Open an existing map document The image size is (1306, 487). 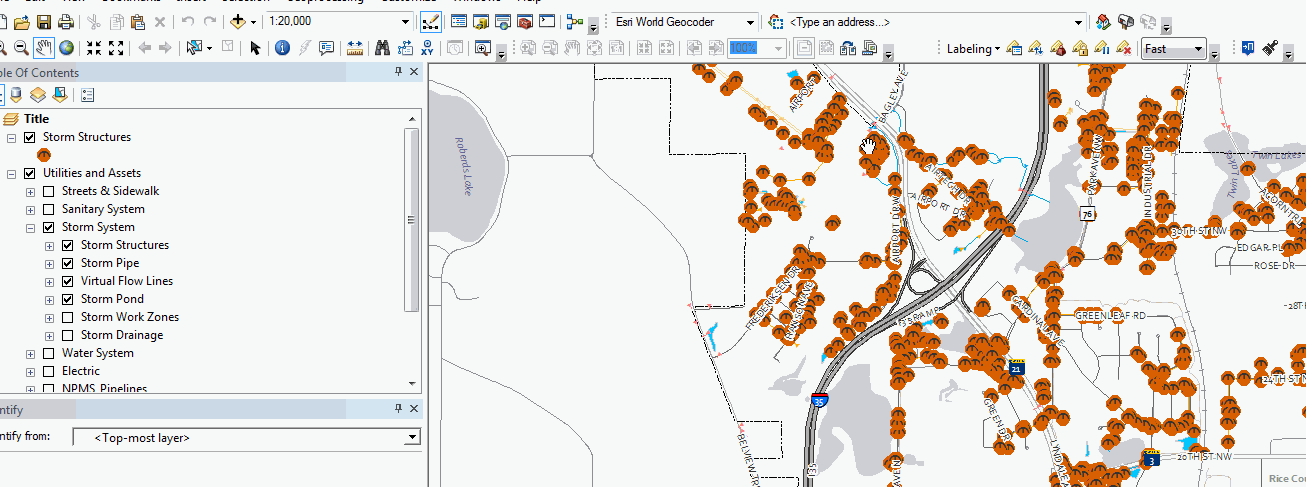pyautogui.click(x=21, y=21)
